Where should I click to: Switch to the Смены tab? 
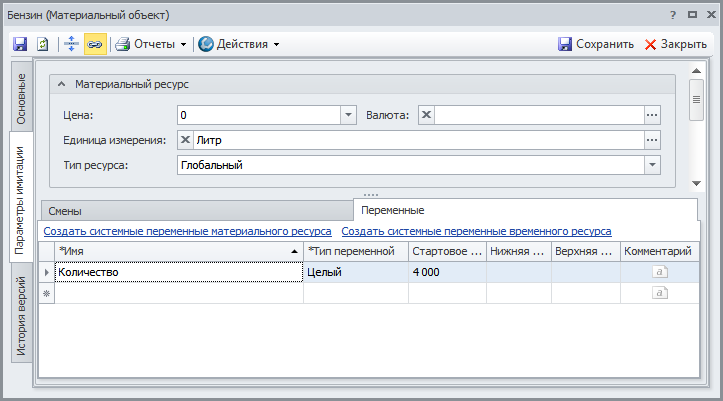[x=66, y=211]
